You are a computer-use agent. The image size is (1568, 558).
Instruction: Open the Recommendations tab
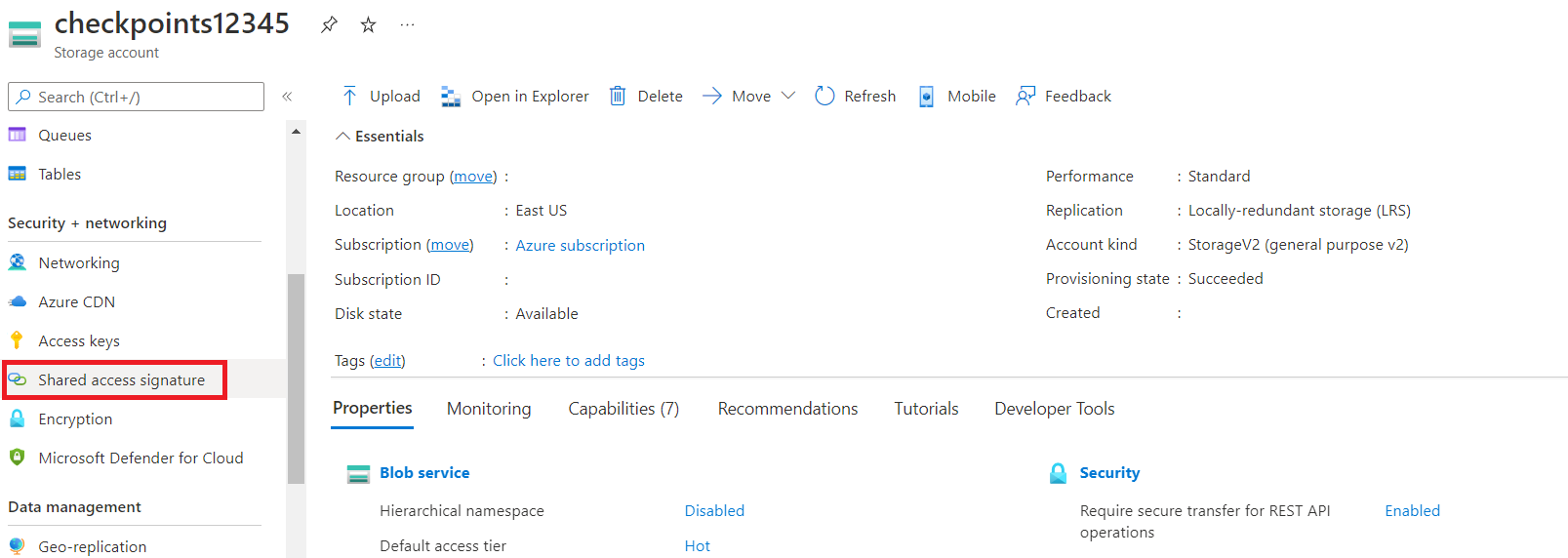click(x=788, y=409)
